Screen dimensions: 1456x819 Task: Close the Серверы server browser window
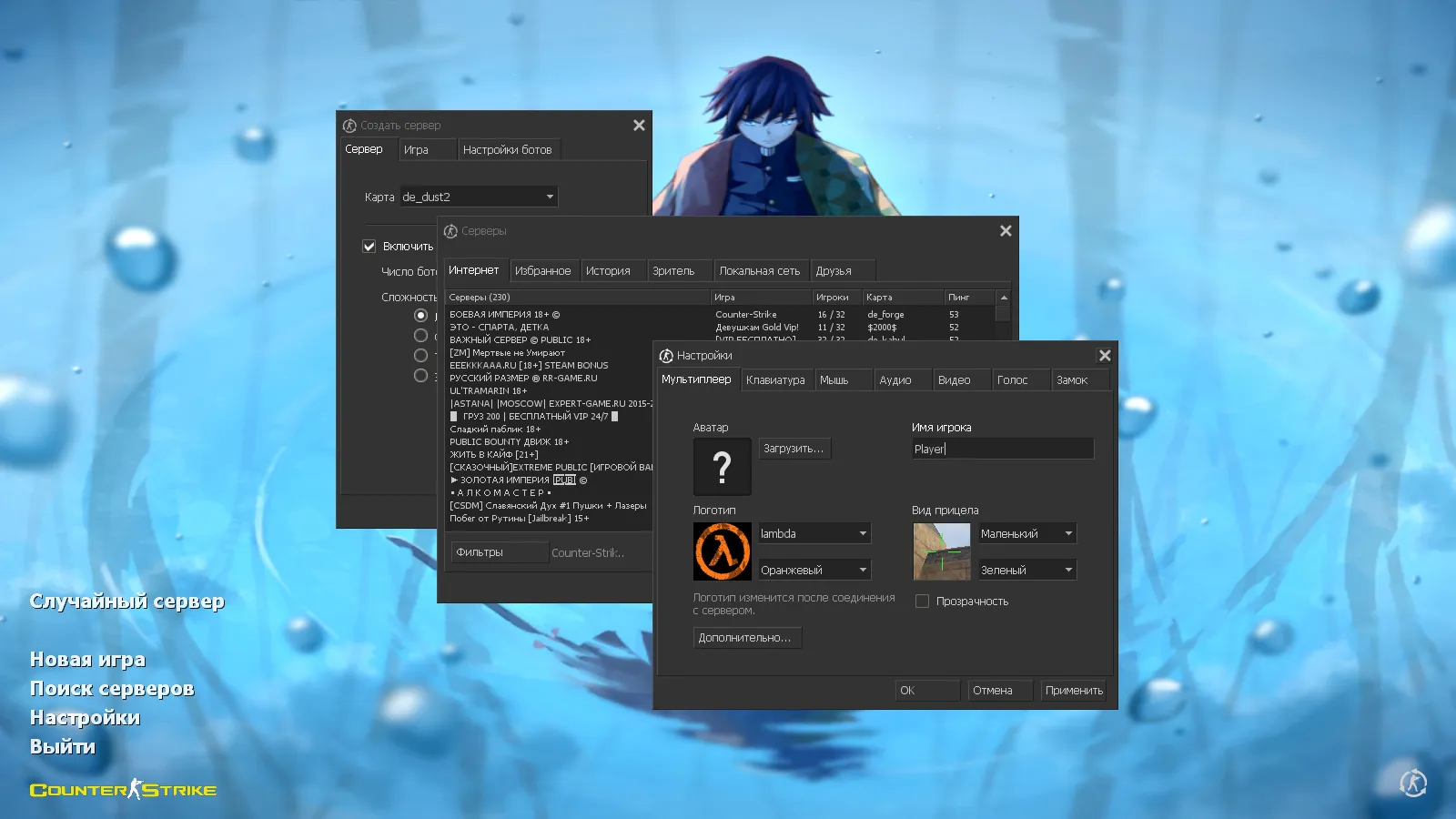tap(1006, 231)
